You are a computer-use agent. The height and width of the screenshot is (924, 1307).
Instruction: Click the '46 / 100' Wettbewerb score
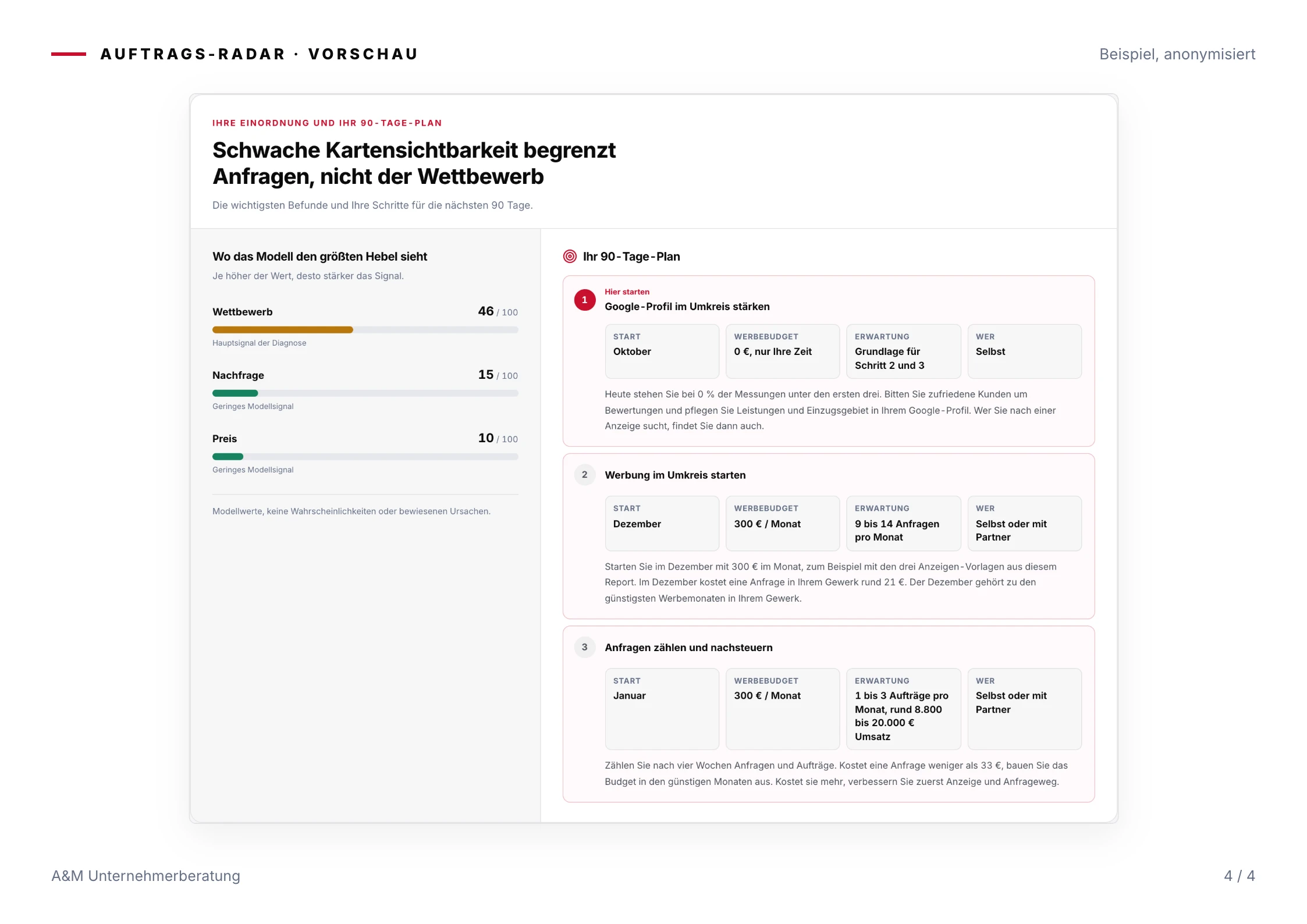point(498,311)
